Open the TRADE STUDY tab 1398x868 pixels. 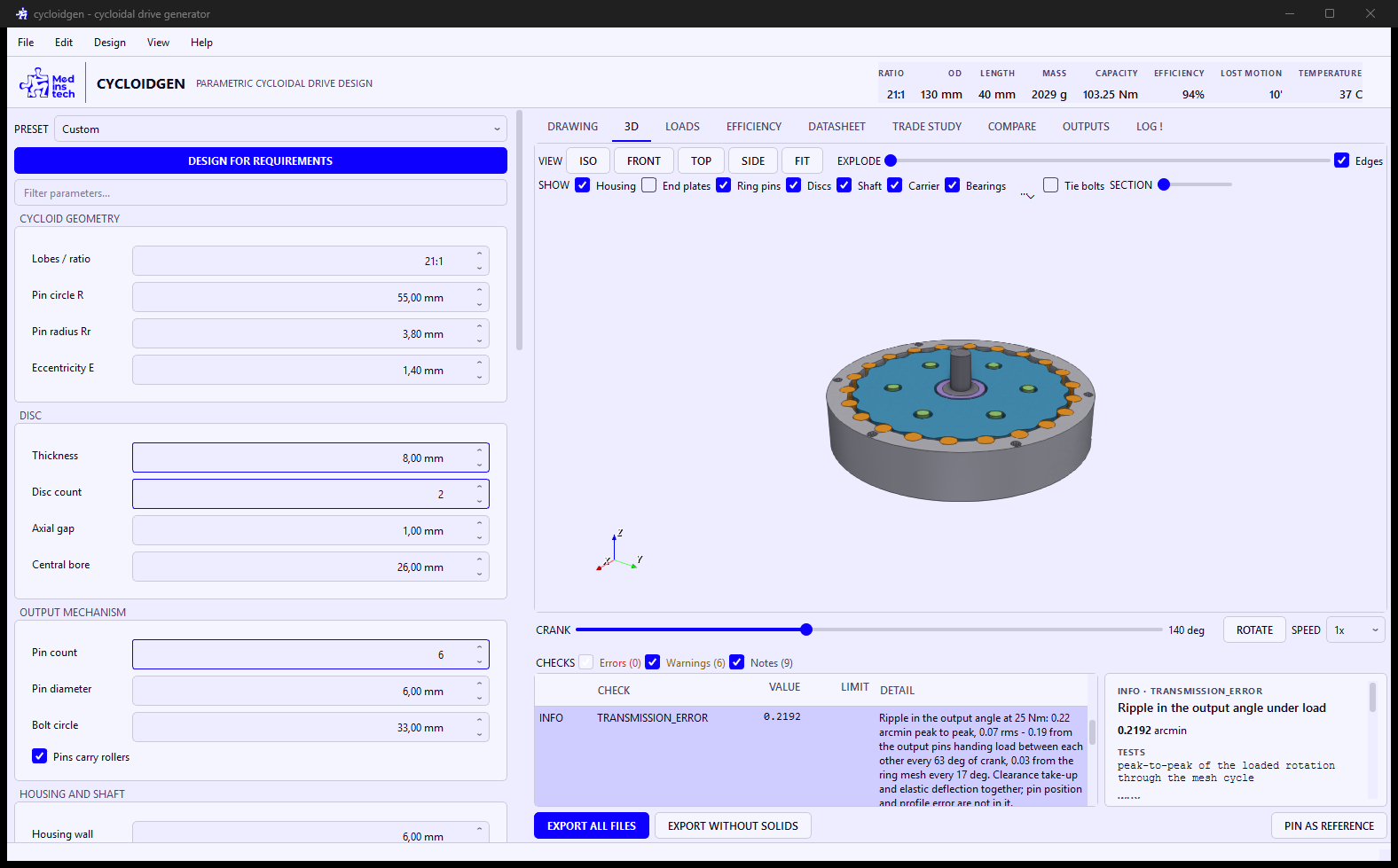coord(927,127)
